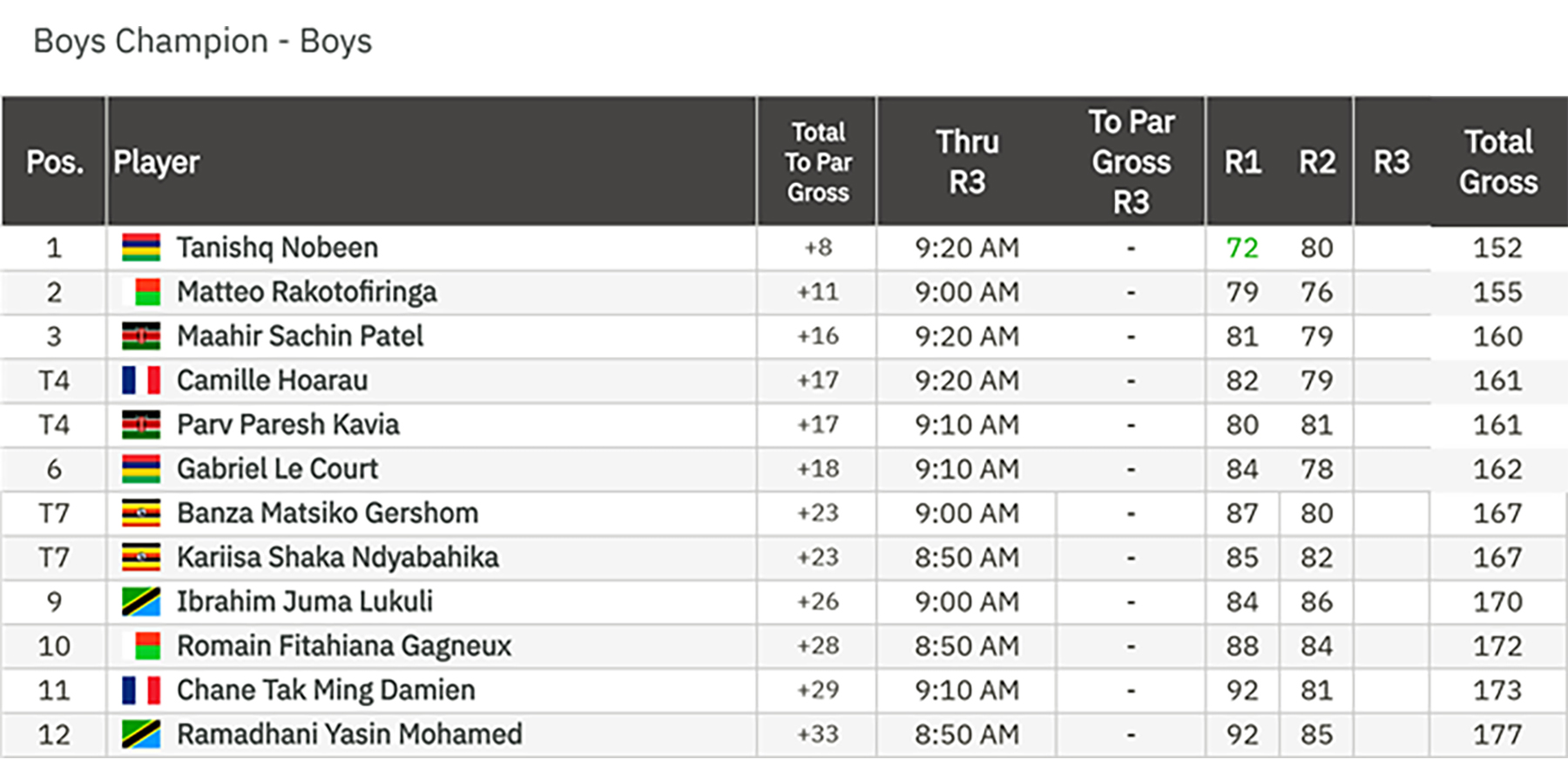Click Tanishq Nobeen's green R1 score 72

point(1242,248)
